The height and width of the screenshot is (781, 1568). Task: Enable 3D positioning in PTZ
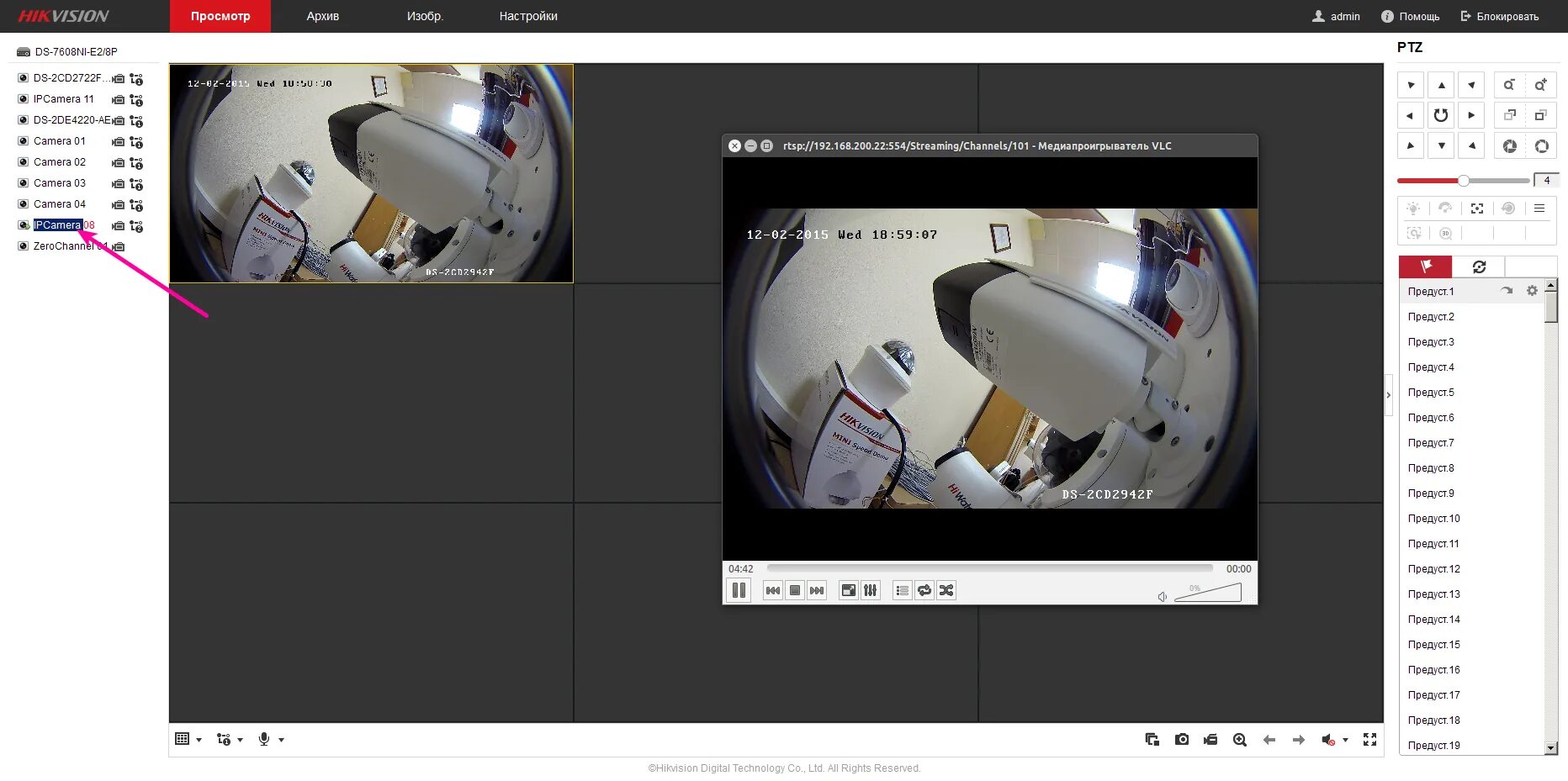click(x=1445, y=234)
